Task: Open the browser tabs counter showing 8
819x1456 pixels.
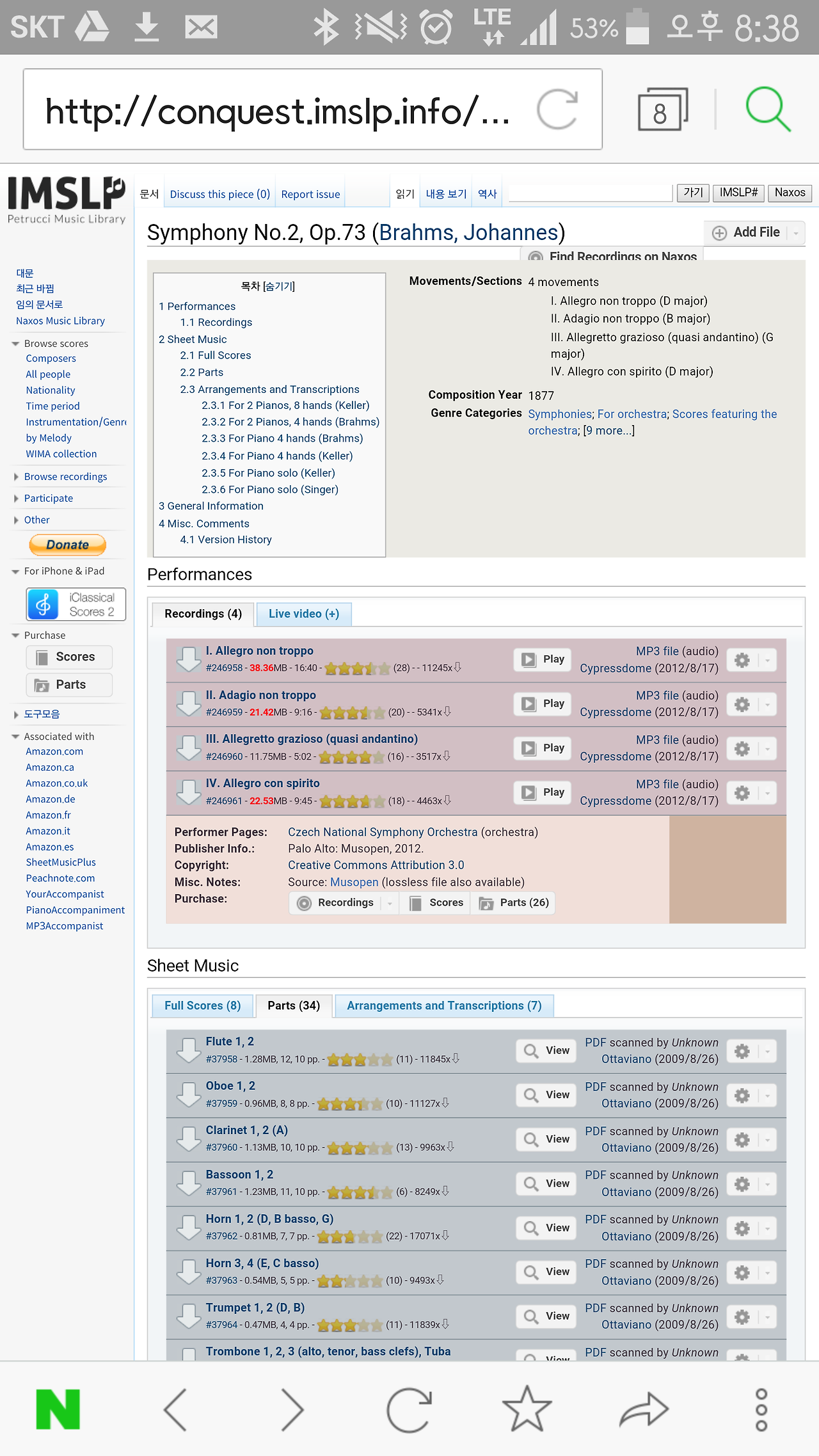Action: tap(662, 109)
